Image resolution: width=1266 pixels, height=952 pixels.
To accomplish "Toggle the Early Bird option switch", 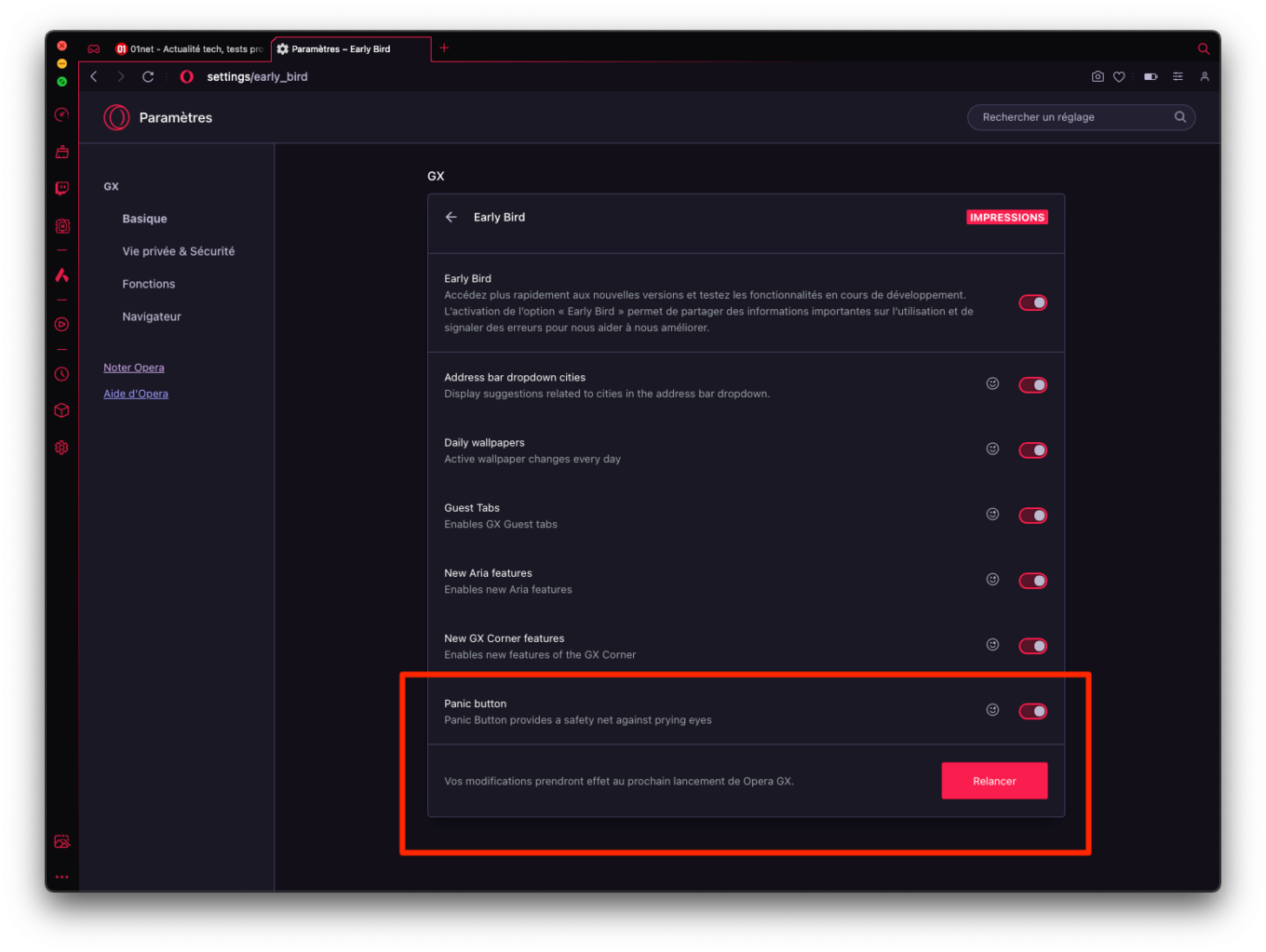I will click(x=1032, y=302).
